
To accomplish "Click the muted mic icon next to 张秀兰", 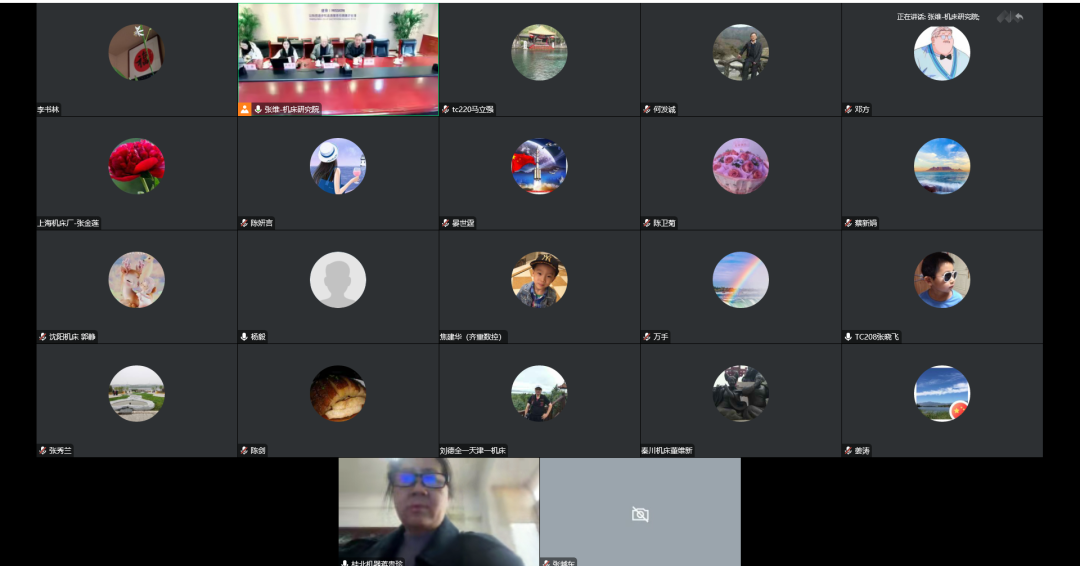I will [x=43, y=450].
